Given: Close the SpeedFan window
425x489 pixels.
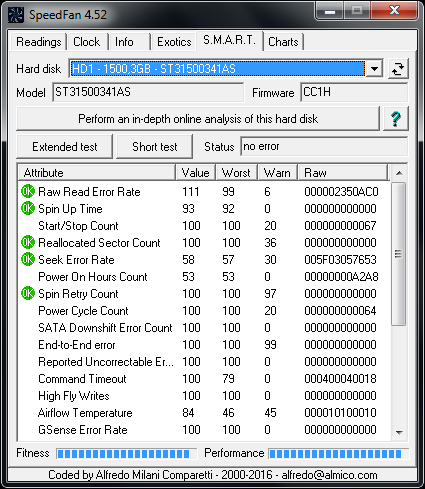Looking at the screenshot, I should (x=394, y=11).
